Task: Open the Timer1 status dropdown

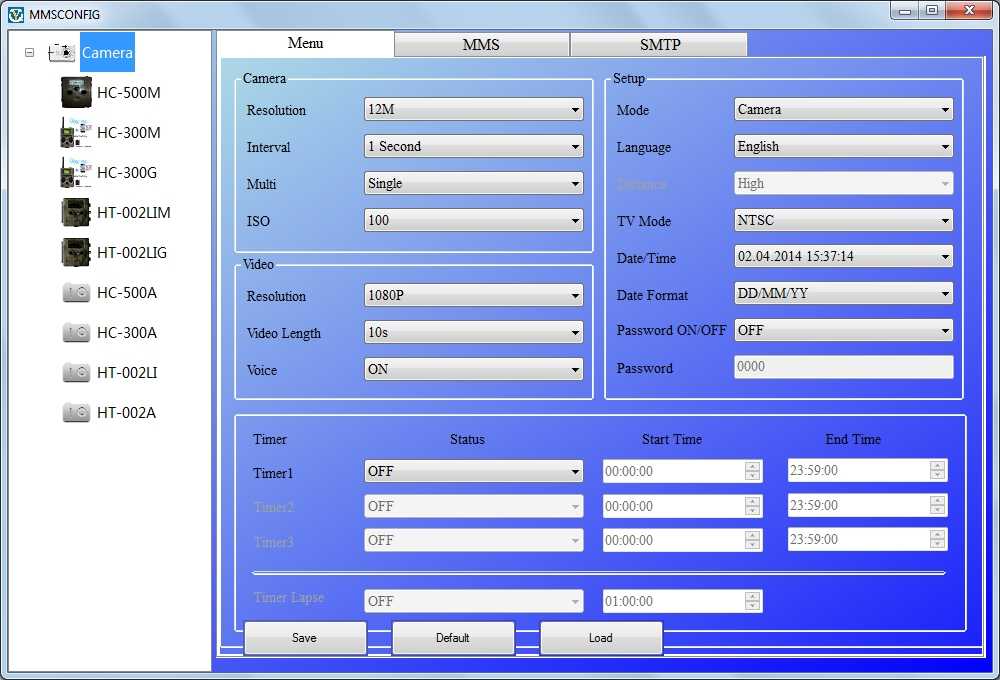Action: pos(474,471)
